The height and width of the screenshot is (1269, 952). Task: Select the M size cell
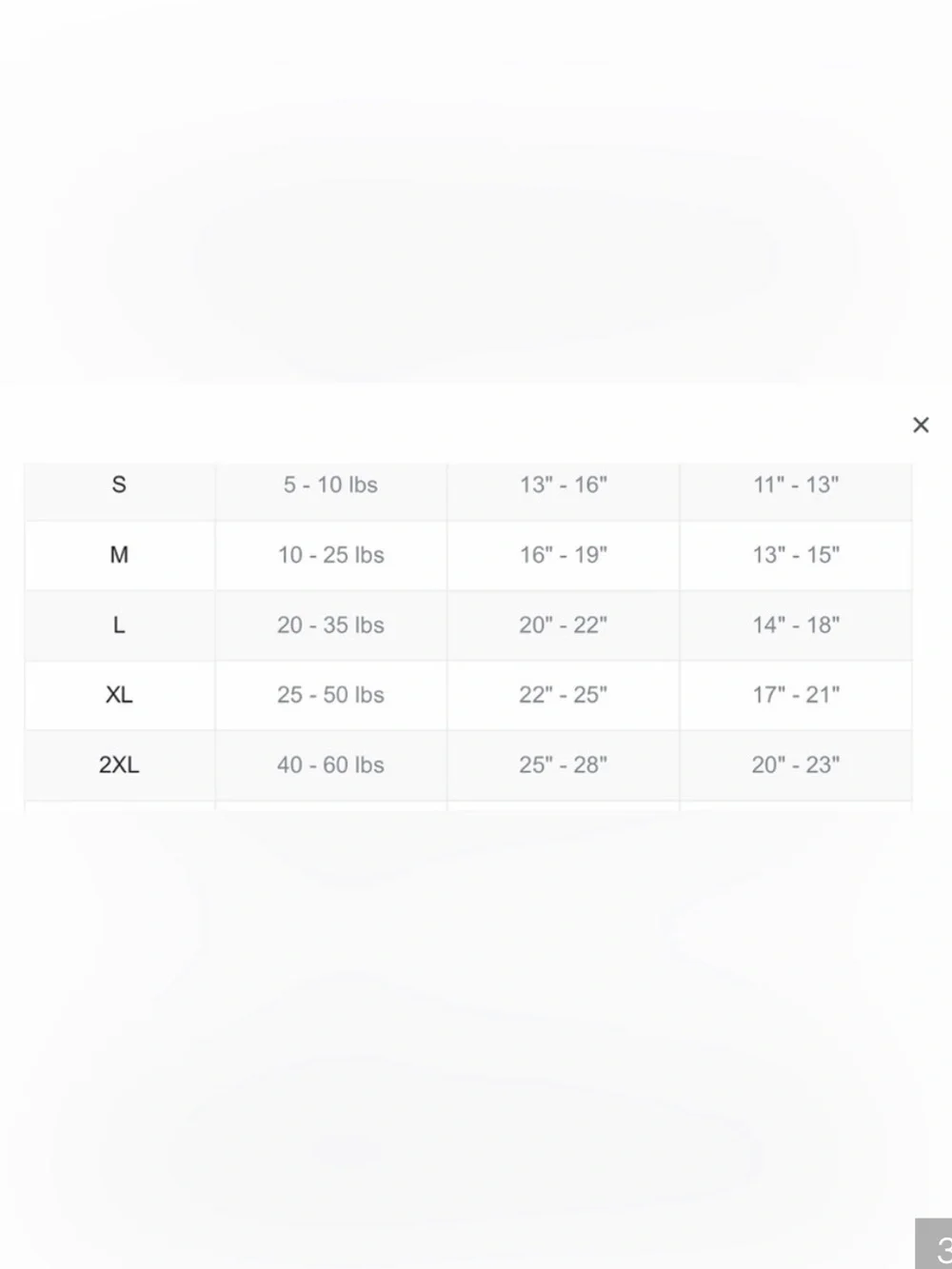[119, 555]
